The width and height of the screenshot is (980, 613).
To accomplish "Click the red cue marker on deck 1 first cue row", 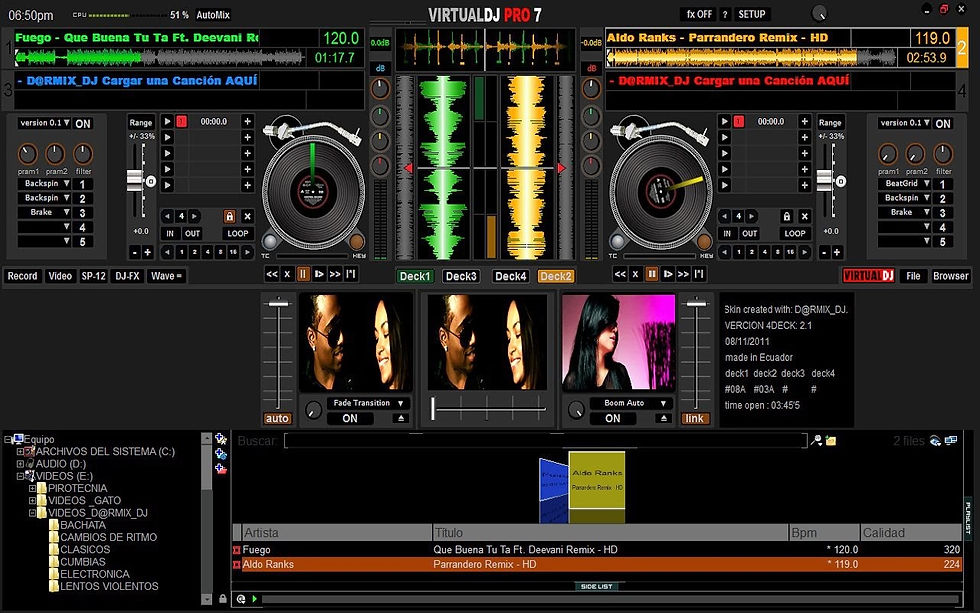I will point(181,121).
